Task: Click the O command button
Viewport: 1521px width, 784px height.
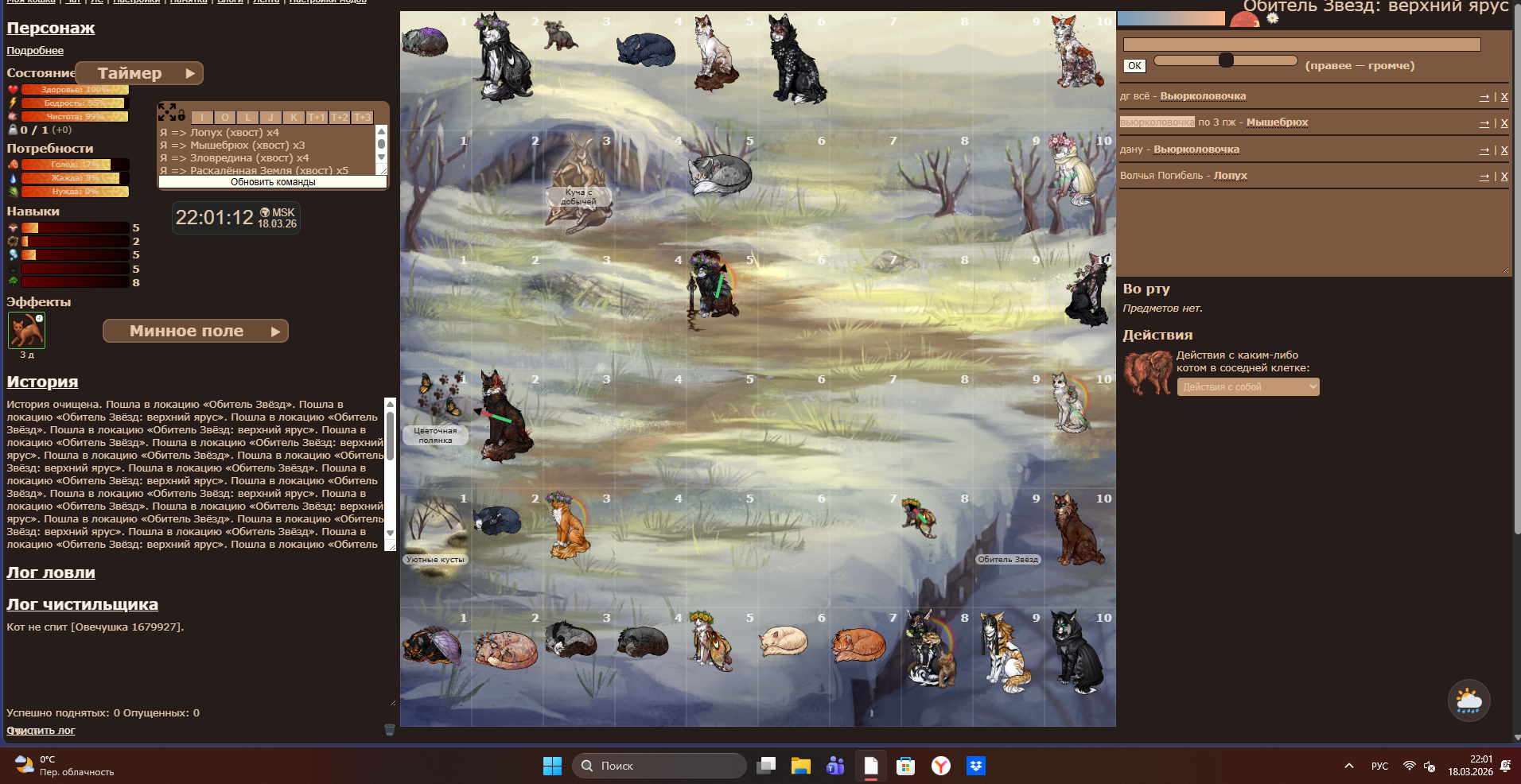Action: click(x=225, y=117)
